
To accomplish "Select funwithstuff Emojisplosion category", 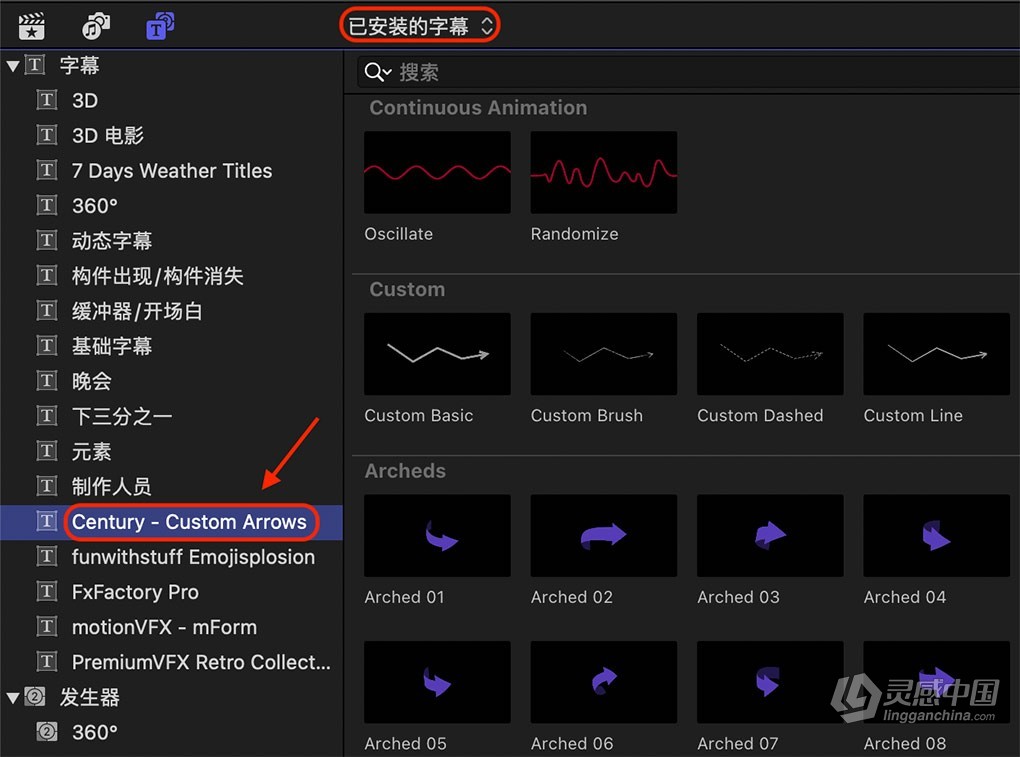I will pyautogui.click(x=193, y=557).
